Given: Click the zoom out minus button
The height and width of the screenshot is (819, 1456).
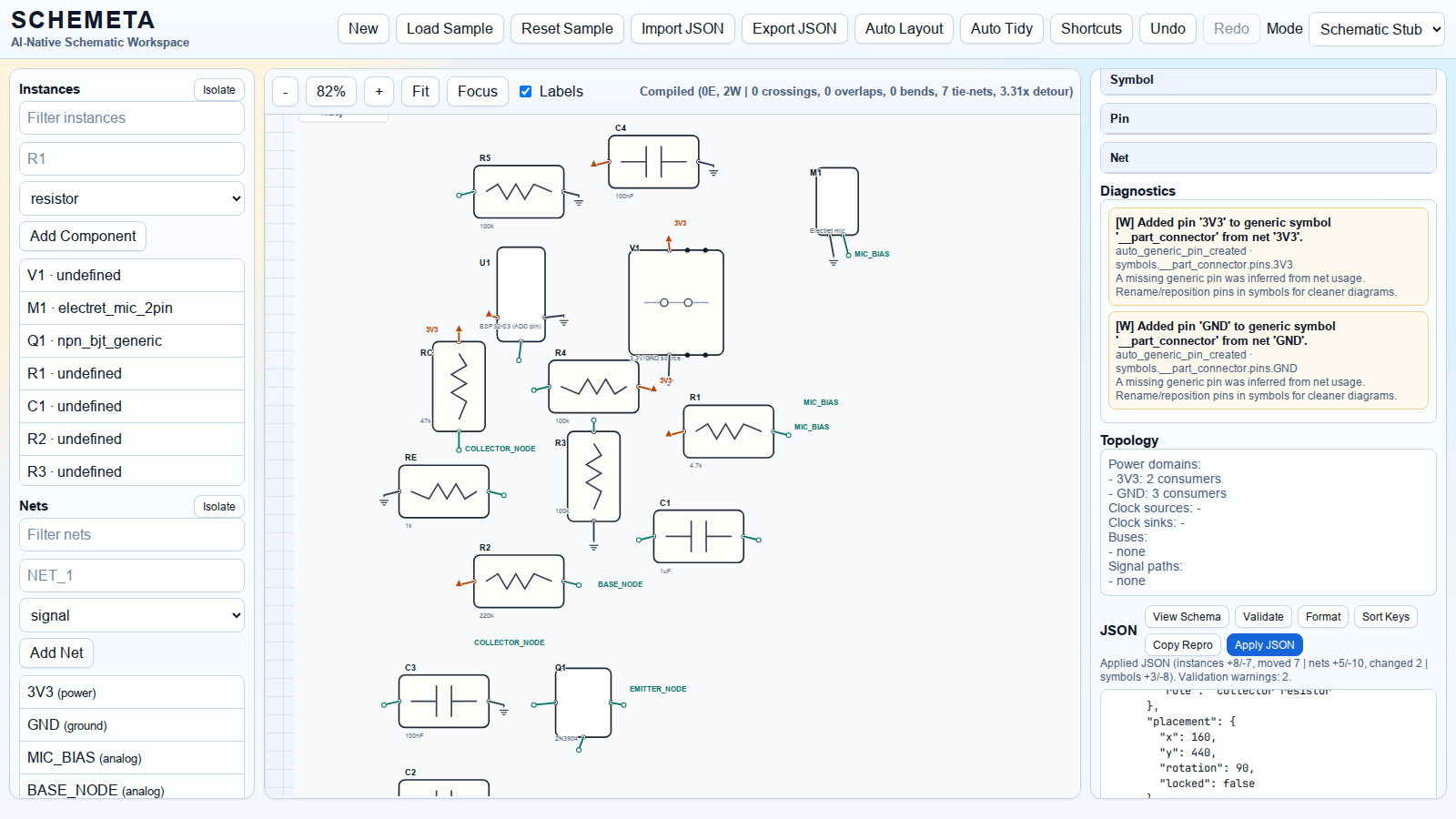Looking at the screenshot, I should tap(286, 92).
